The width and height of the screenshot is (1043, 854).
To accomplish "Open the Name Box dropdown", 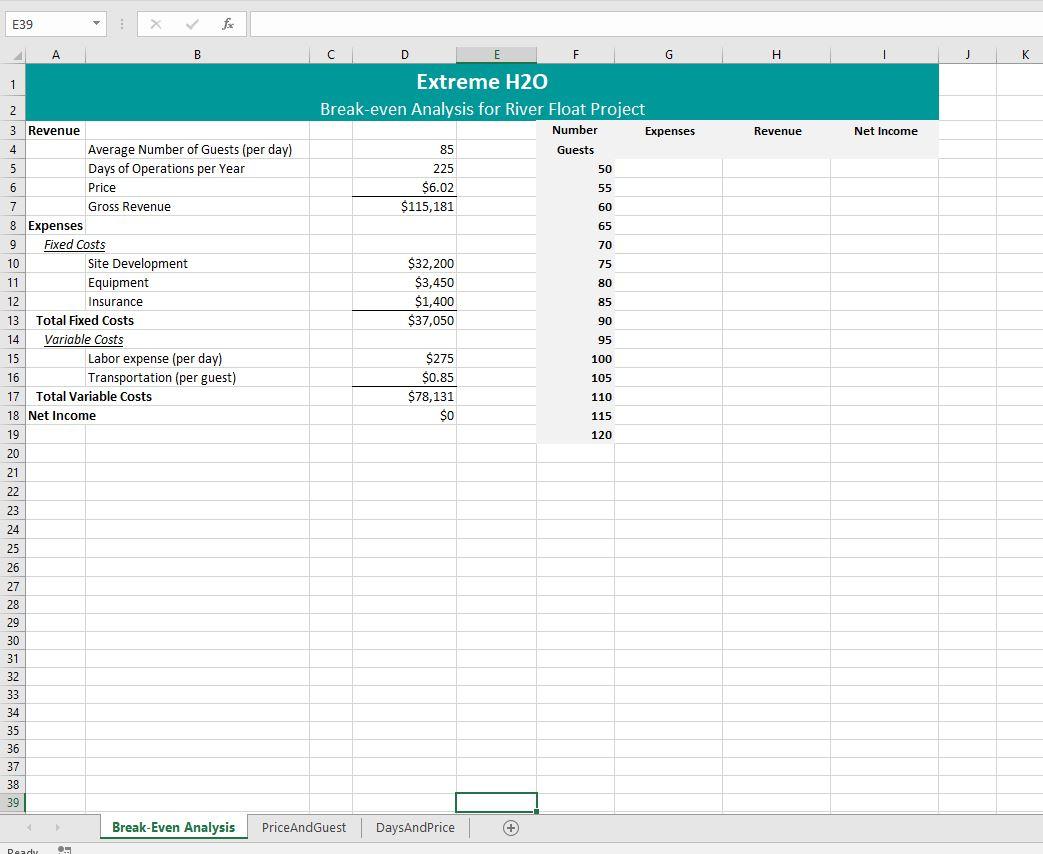I will 95,23.
